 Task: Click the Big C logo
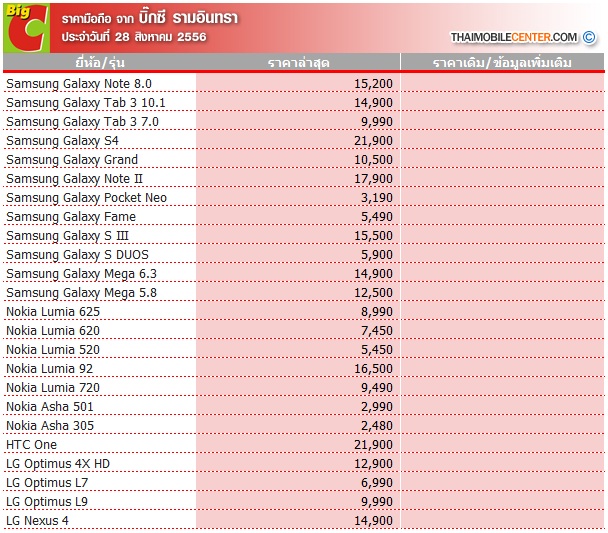(26, 28)
